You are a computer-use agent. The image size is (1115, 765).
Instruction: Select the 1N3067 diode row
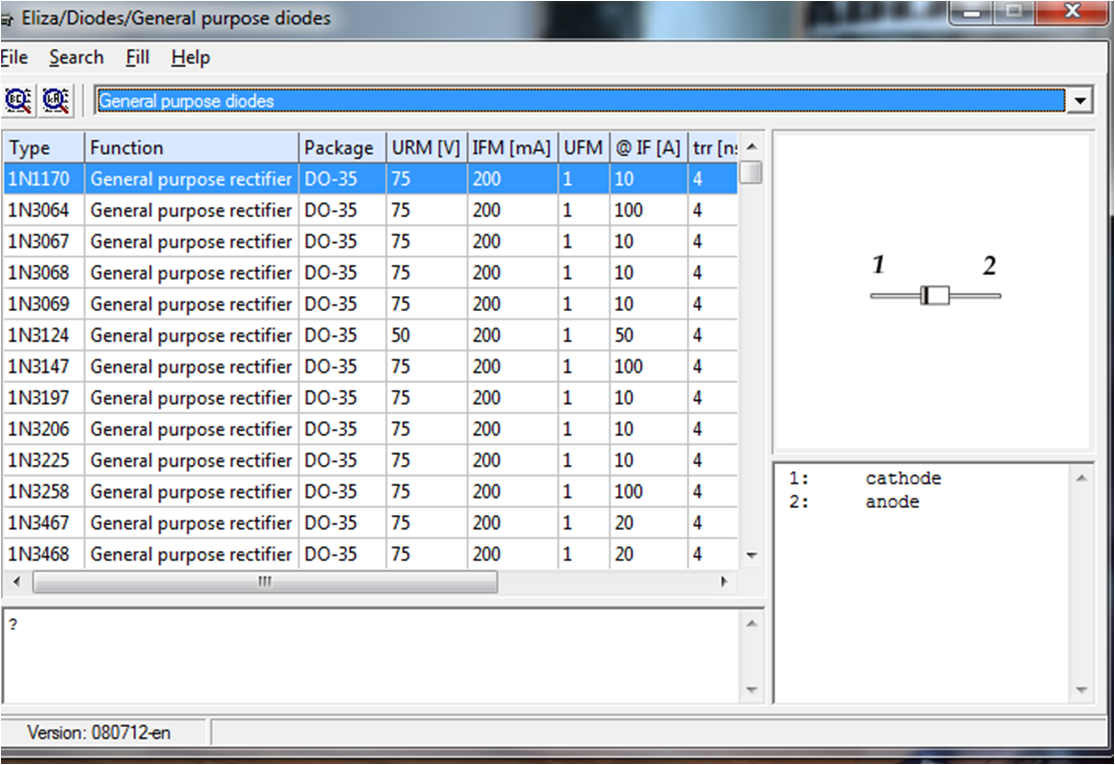[x=370, y=242]
